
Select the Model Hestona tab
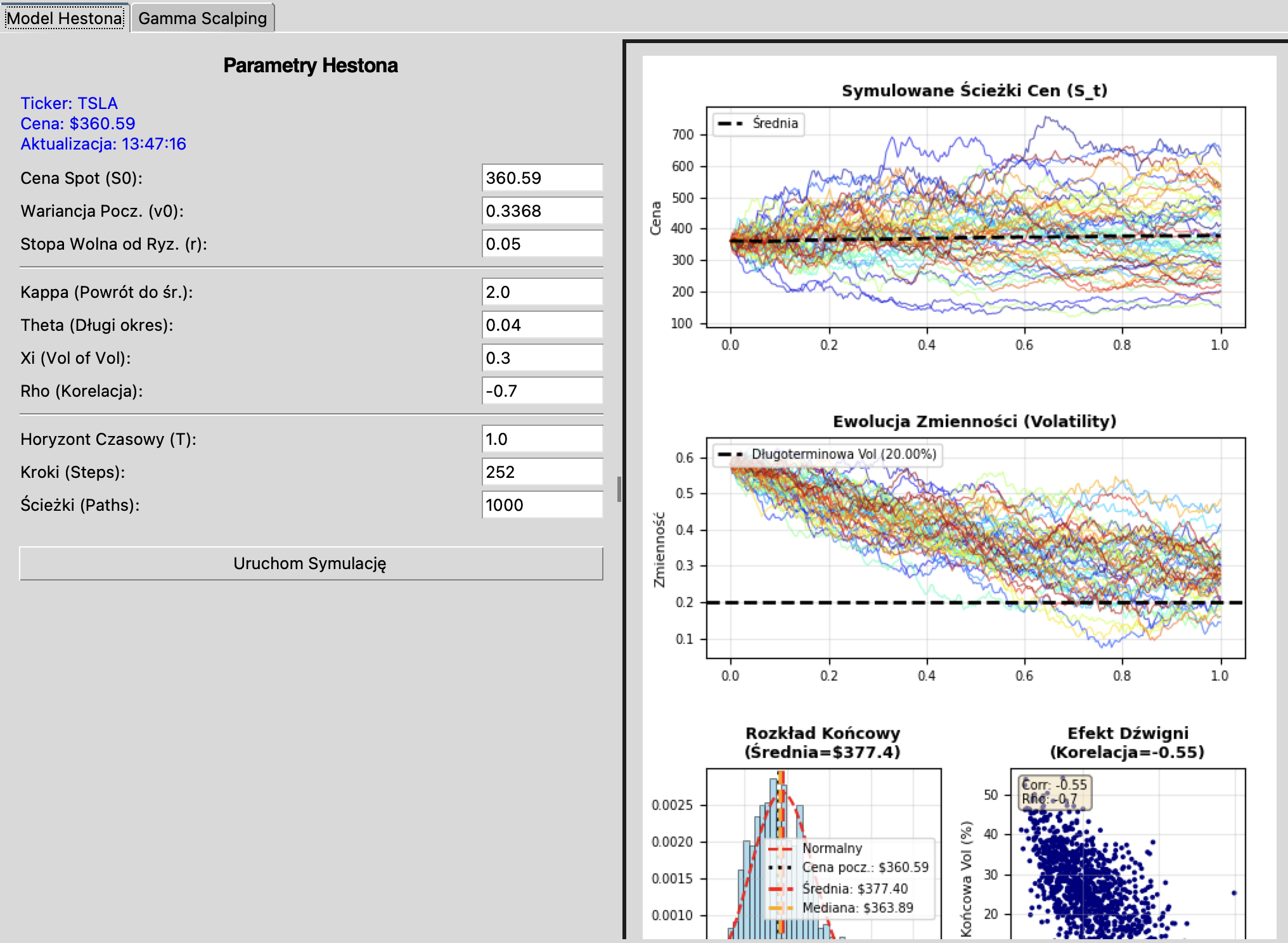[65, 18]
